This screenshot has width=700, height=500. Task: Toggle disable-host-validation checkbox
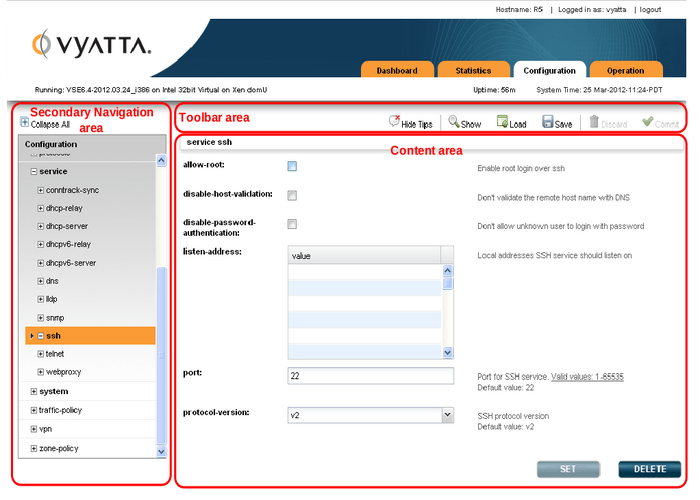292,196
